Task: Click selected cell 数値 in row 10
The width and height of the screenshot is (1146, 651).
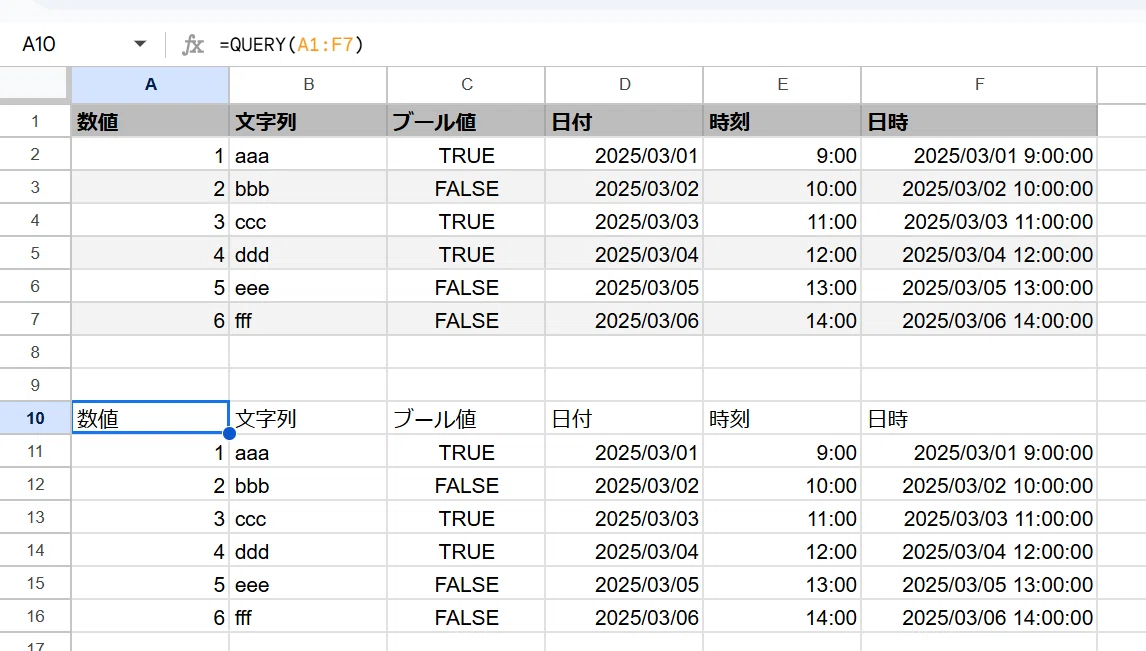Action: pyautogui.click(x=150, y=418)
